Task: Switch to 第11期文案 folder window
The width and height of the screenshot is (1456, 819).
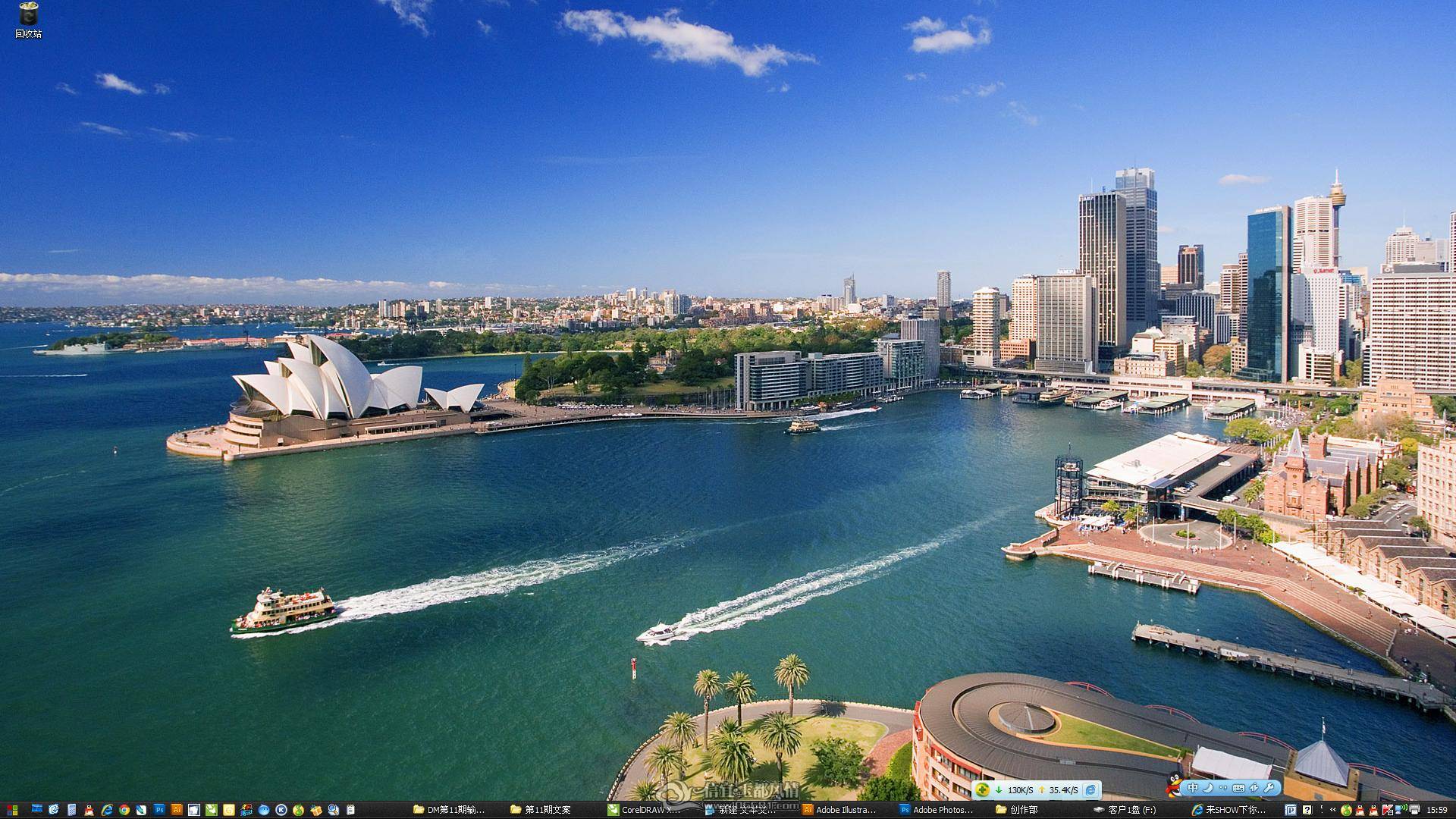Action: [x=541, y=810]
